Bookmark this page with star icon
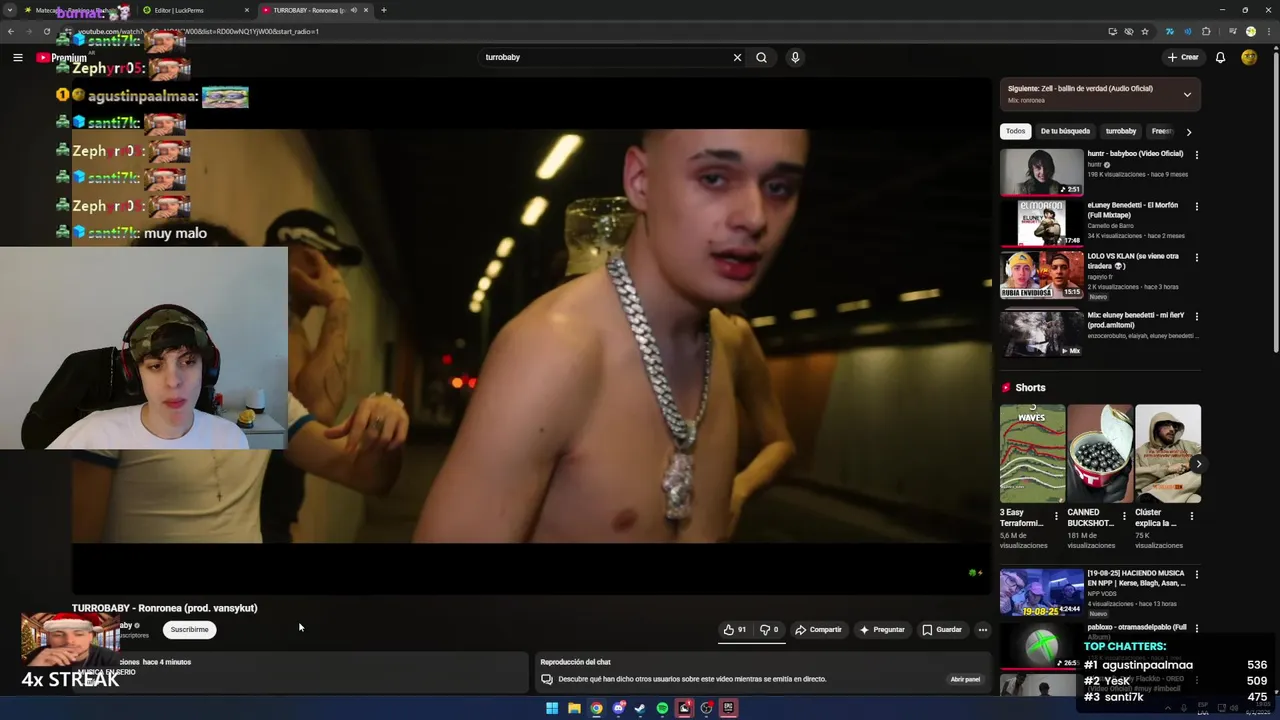 1145,31
